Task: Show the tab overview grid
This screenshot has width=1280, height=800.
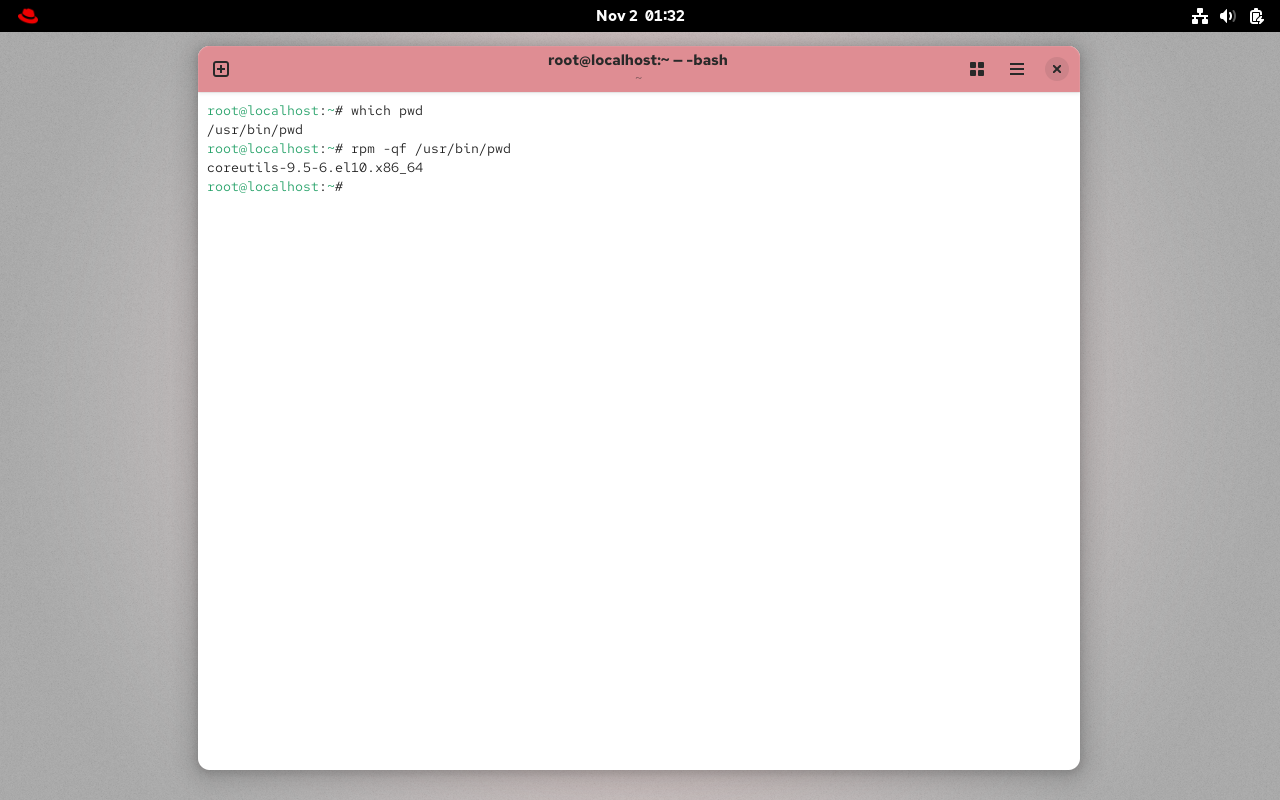Action: (977, 69)
